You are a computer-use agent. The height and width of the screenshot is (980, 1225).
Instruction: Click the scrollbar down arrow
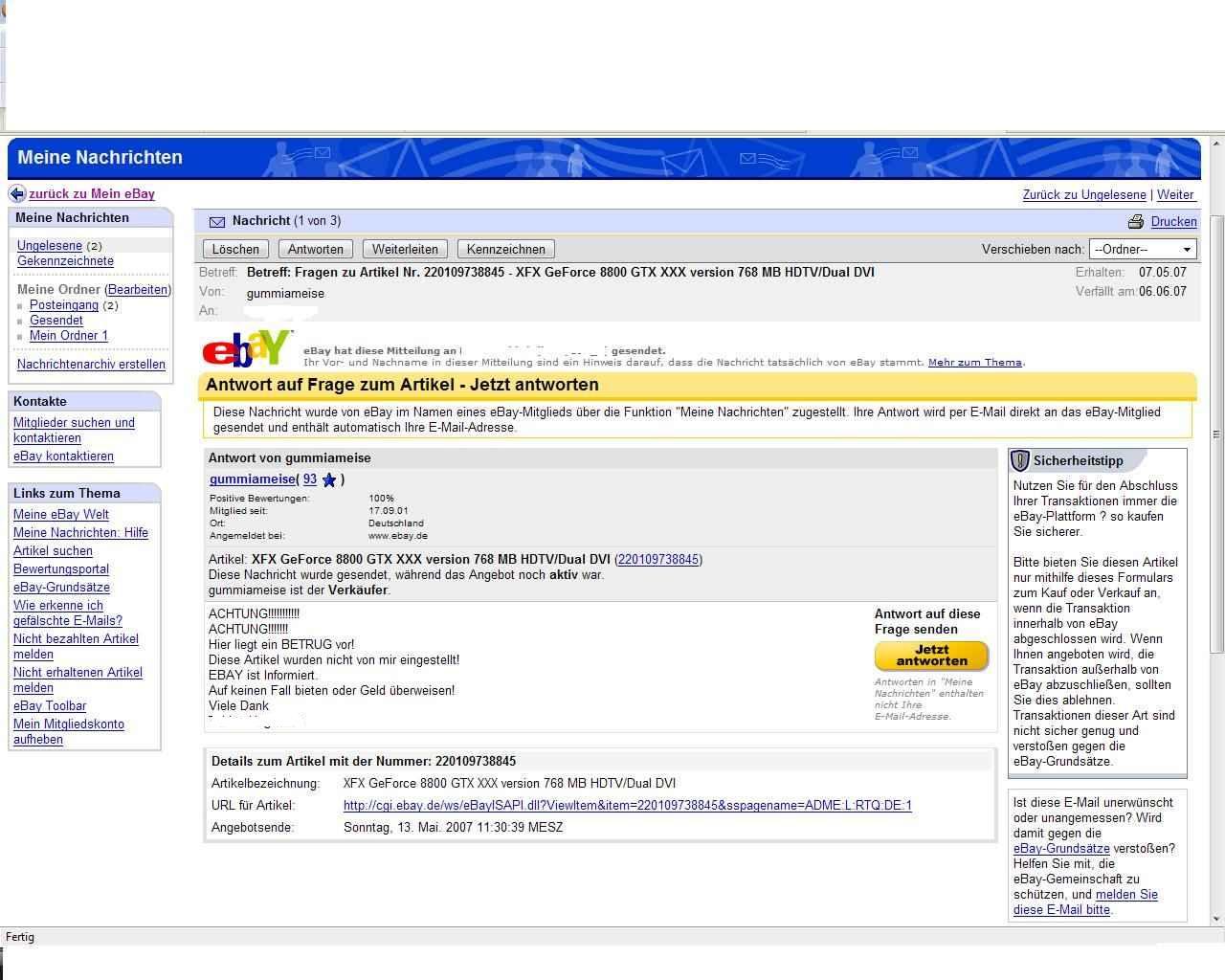click(1216, 919)
